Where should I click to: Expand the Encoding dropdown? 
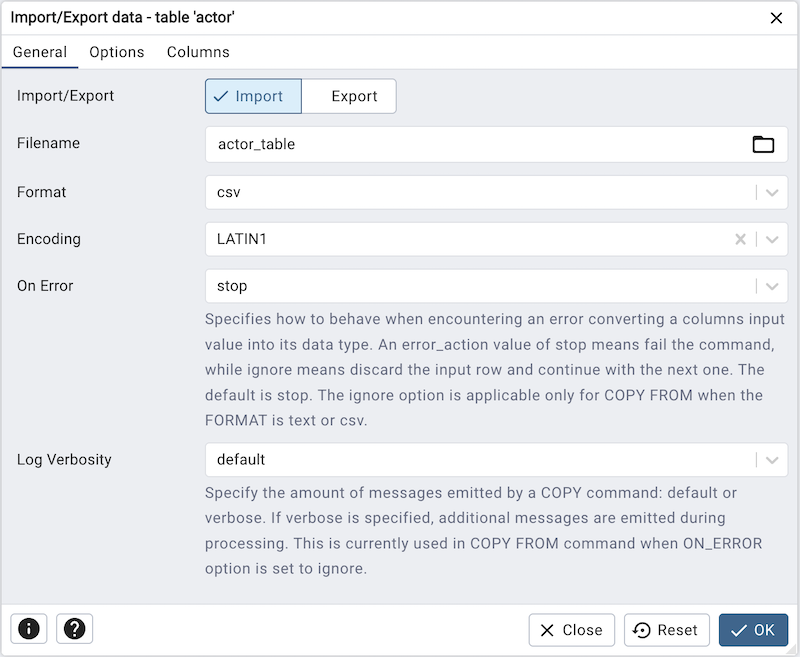coord(770,239)
